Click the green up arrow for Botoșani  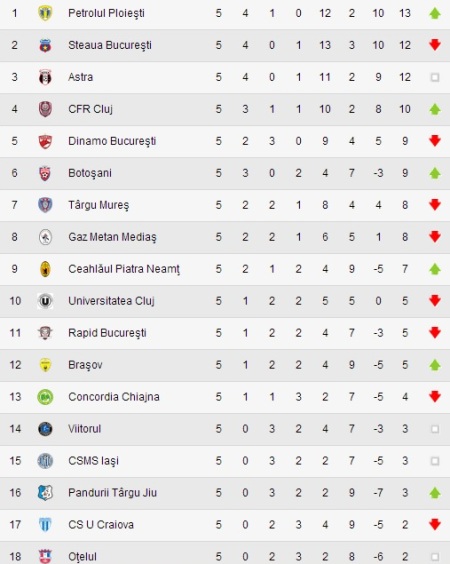click(435, 173)
